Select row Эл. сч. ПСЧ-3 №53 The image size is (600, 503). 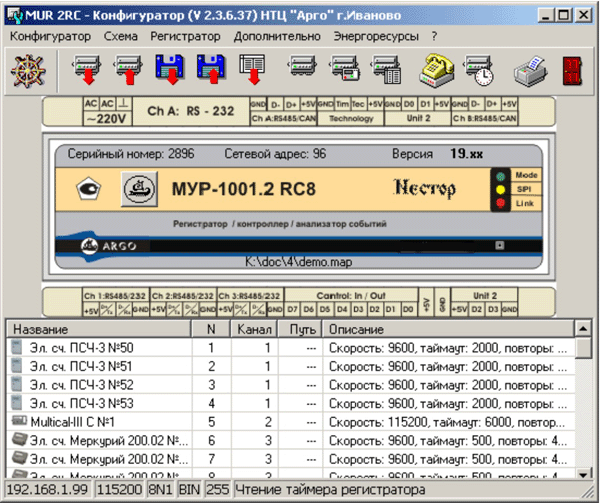click(291, 404)
